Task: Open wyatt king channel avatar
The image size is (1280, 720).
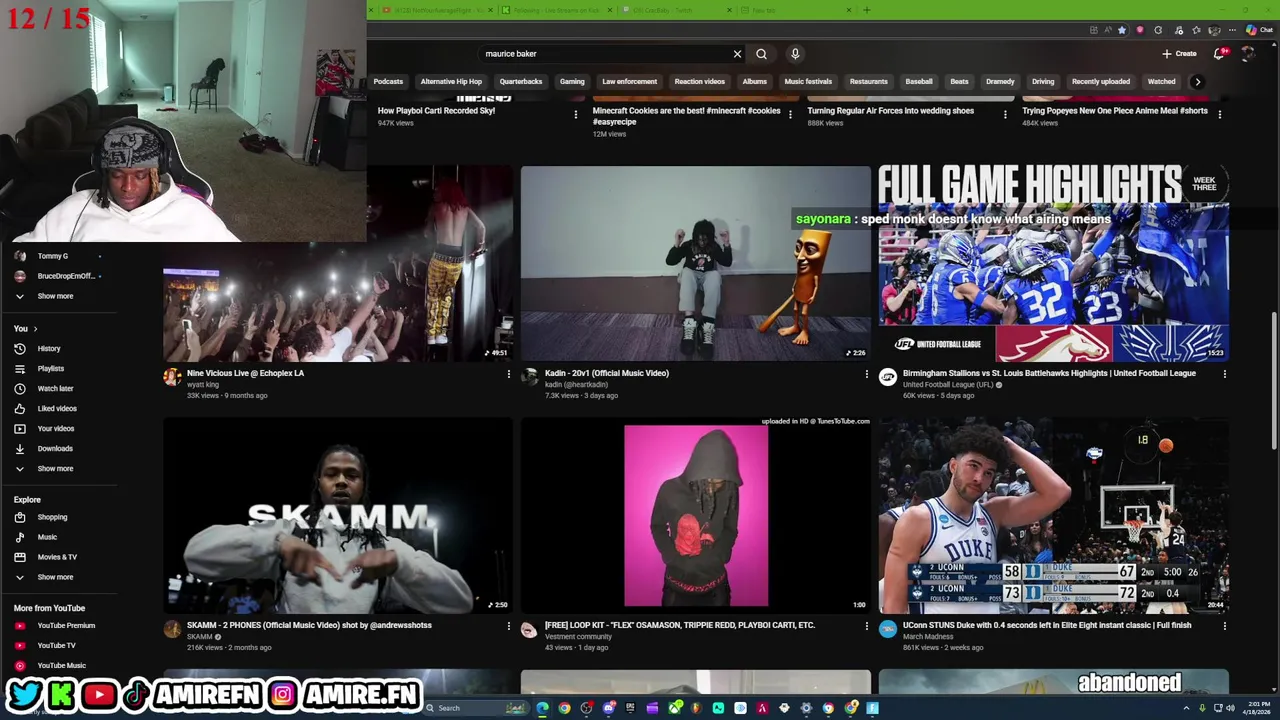Action: [x=172, y=377]
